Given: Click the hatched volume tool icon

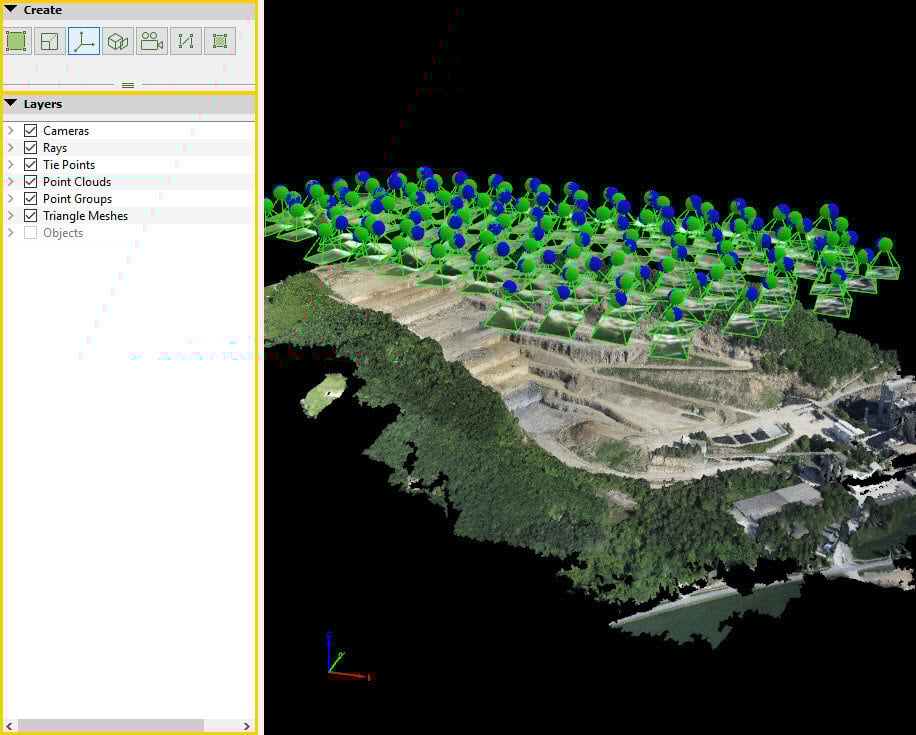Looking at the screenshot, I should (x=220, y=41).
